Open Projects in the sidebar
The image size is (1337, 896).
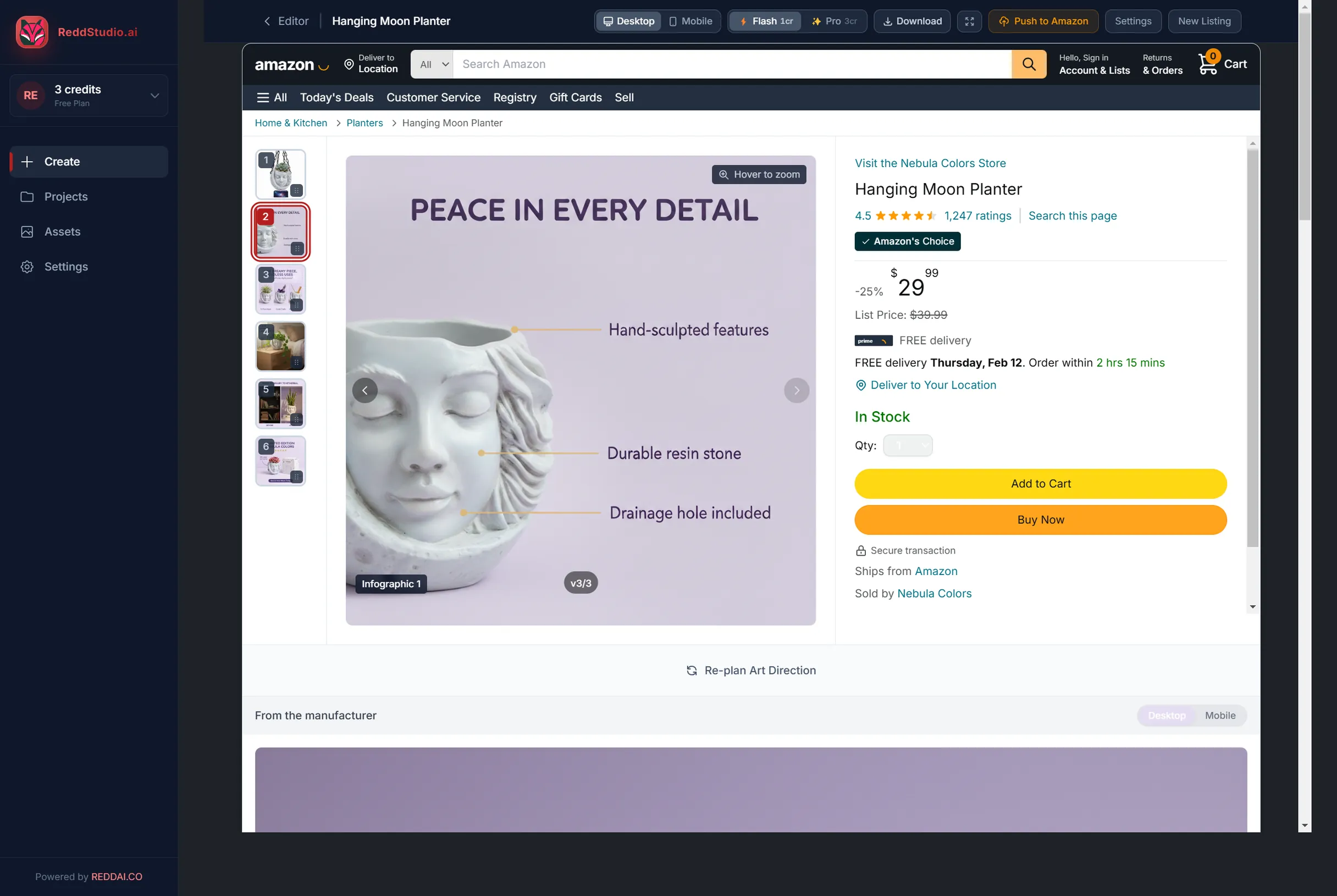pyautogui.click(x=89, y=197)
